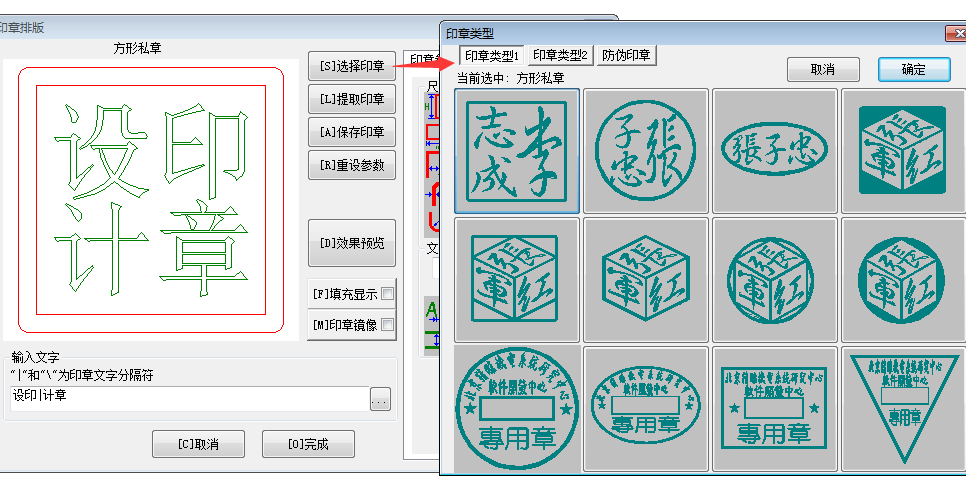Open the [D]效果预览 preview button
This screenshot has height=486, width=966.
click(352, 243)
